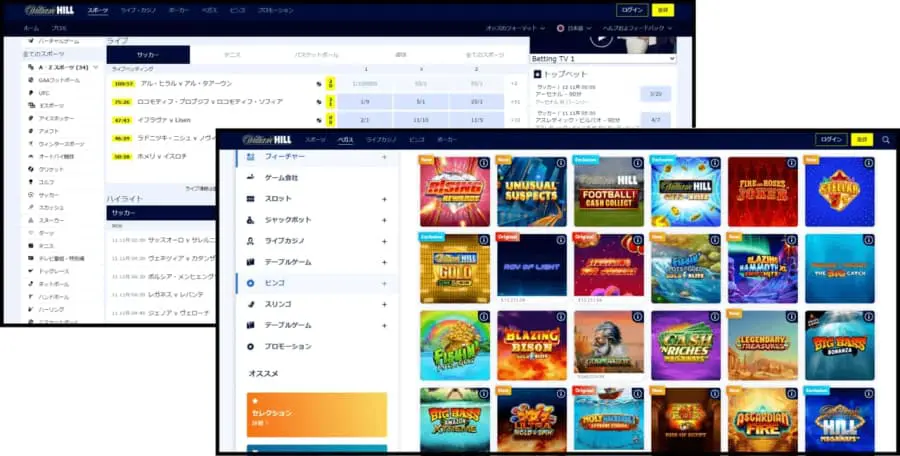900x456 pixels.
Task: Click the ゴルフ icon in sports sidebar
Action: [31, 182]
